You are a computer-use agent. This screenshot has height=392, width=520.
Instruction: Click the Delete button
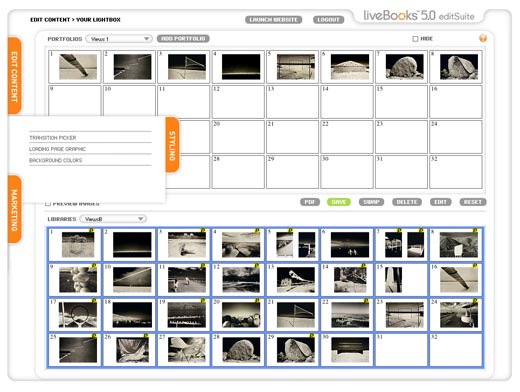407,202
